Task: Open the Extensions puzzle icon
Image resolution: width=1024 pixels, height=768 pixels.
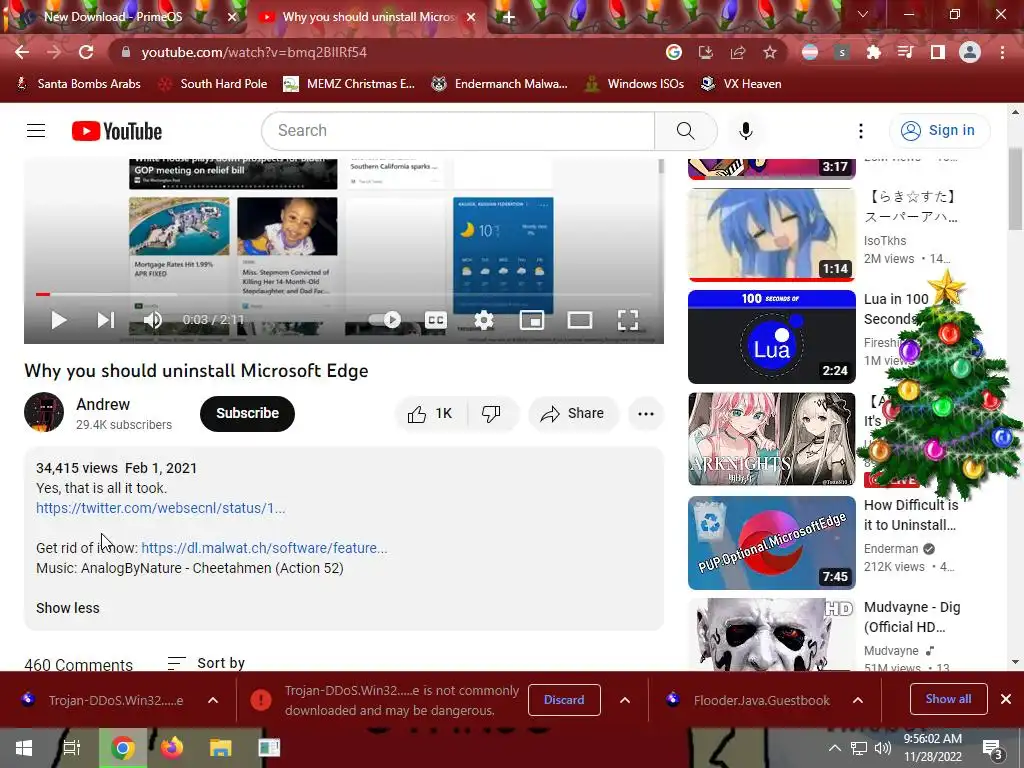Action: [x=874, y=52]
